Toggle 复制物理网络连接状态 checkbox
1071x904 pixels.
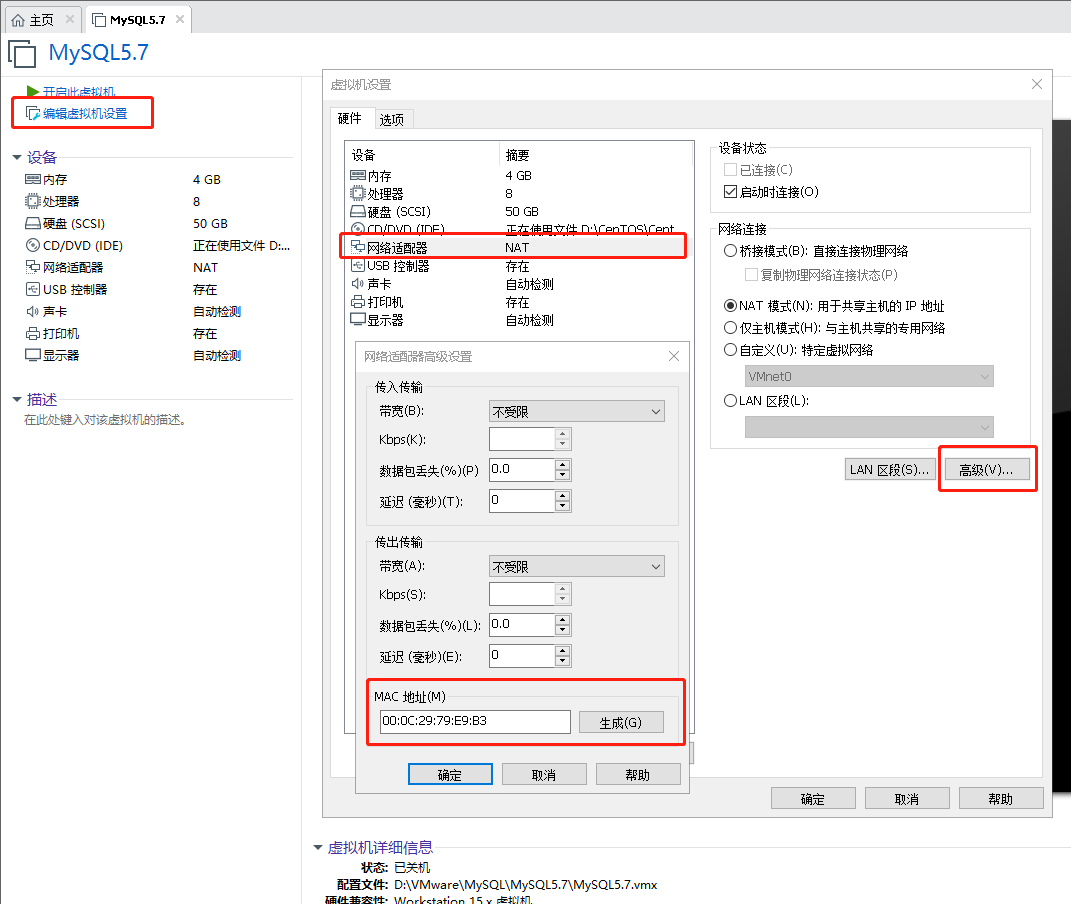click(751, 274)
